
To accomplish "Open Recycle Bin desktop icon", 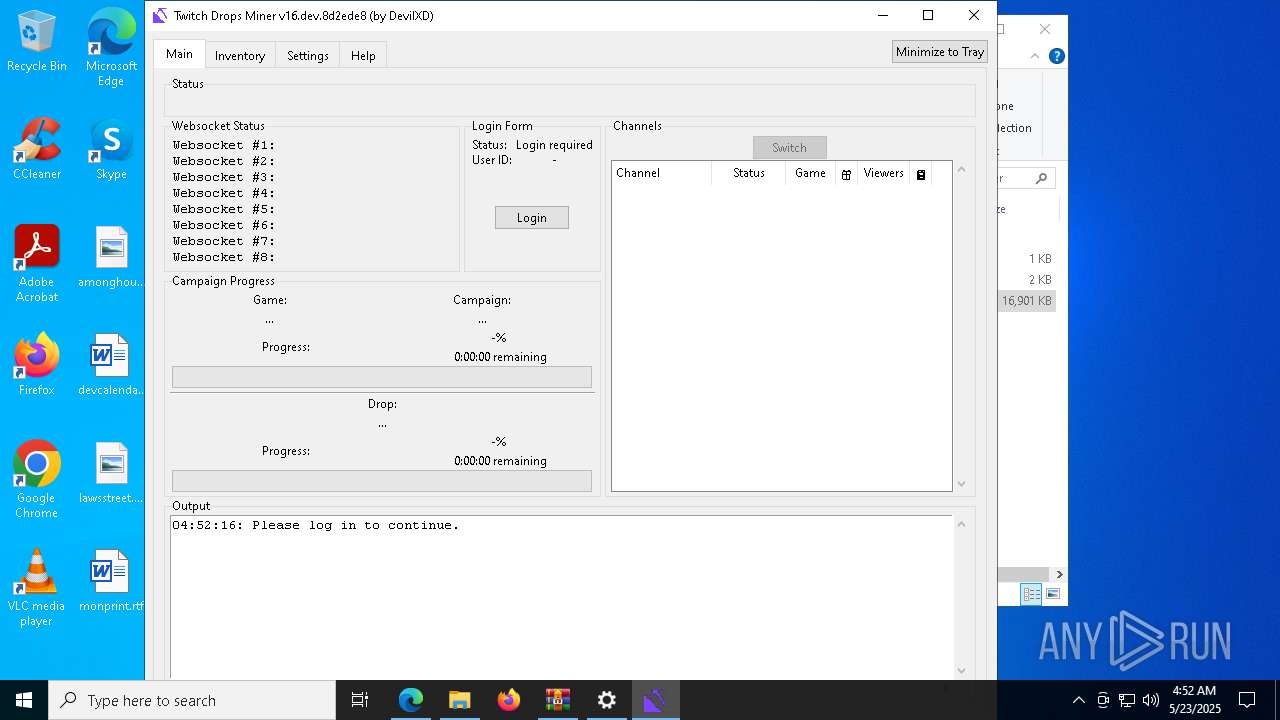I will 37,41.
